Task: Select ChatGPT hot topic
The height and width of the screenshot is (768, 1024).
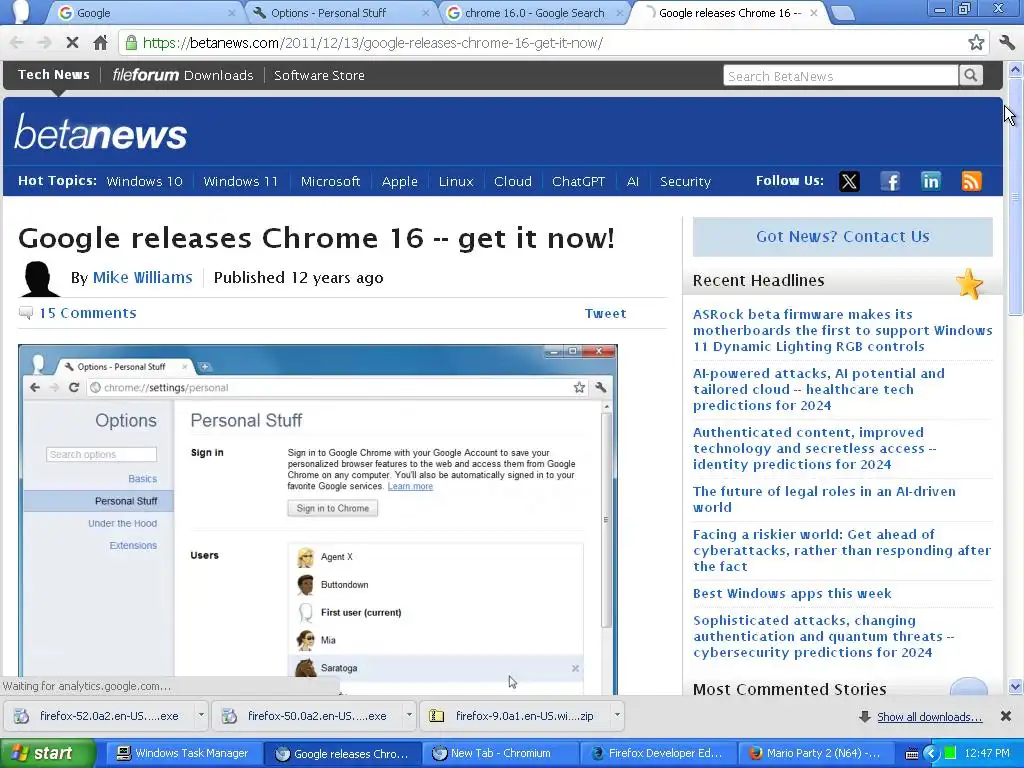Action: click(579, 182)
